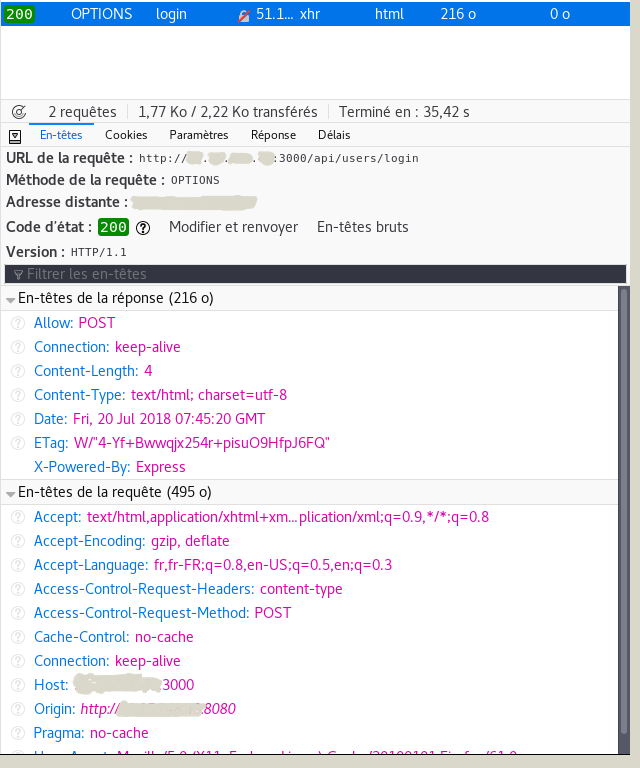Click Modifier et renvoyer button
Viewport: 640px width, 768px height.
233,227
